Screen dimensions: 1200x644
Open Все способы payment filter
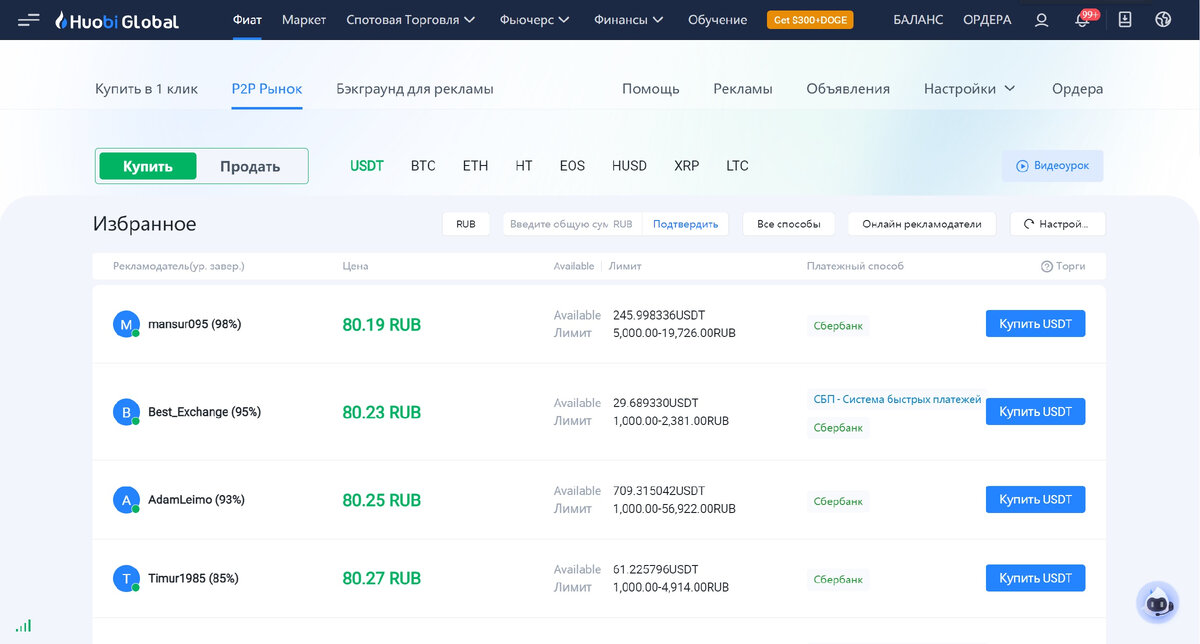789,224
